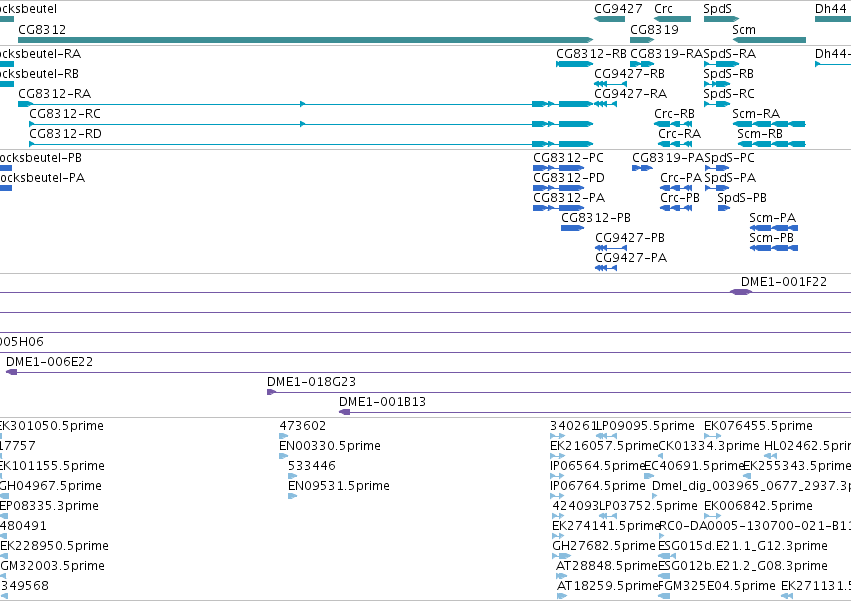The width and height of the screenshot is (851, 601).
Task: Select transcript CG8312-RB label
Action: pos(592,54)
